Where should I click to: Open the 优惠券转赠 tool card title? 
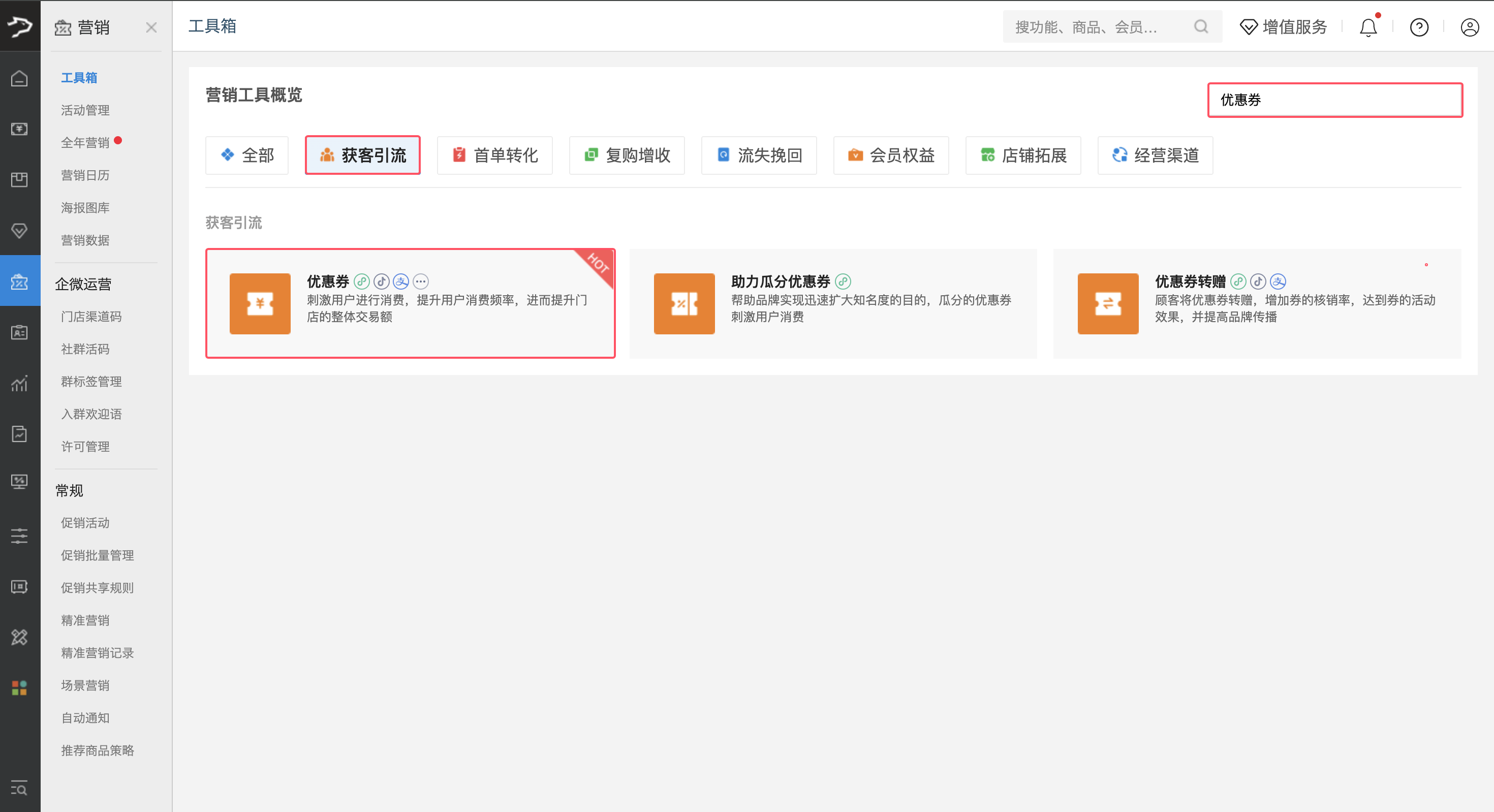[1190, 282]
